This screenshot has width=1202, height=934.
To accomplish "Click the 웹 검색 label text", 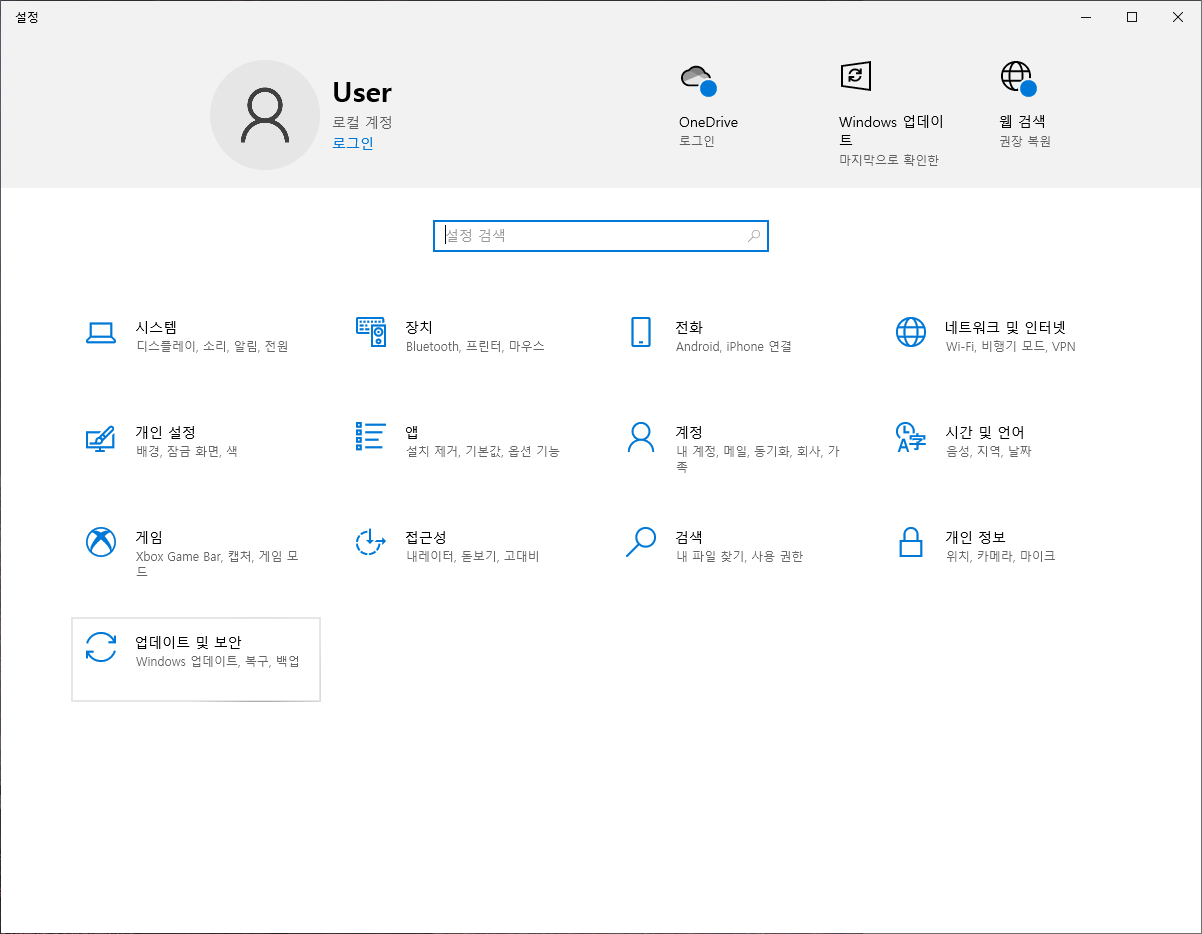I will pos(1022,122).
